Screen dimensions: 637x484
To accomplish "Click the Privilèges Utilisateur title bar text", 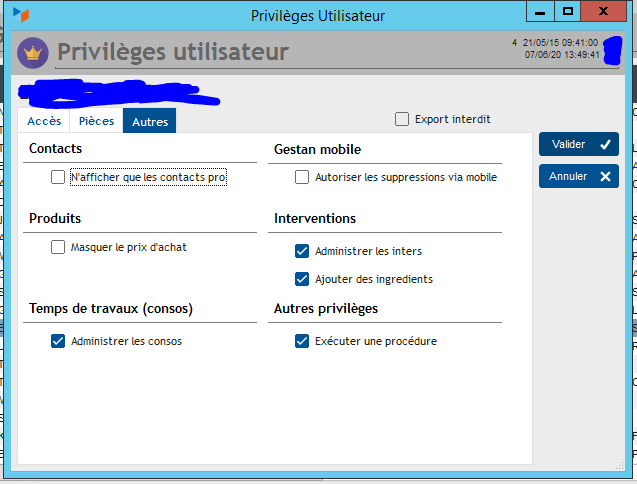I will [317, 14].
